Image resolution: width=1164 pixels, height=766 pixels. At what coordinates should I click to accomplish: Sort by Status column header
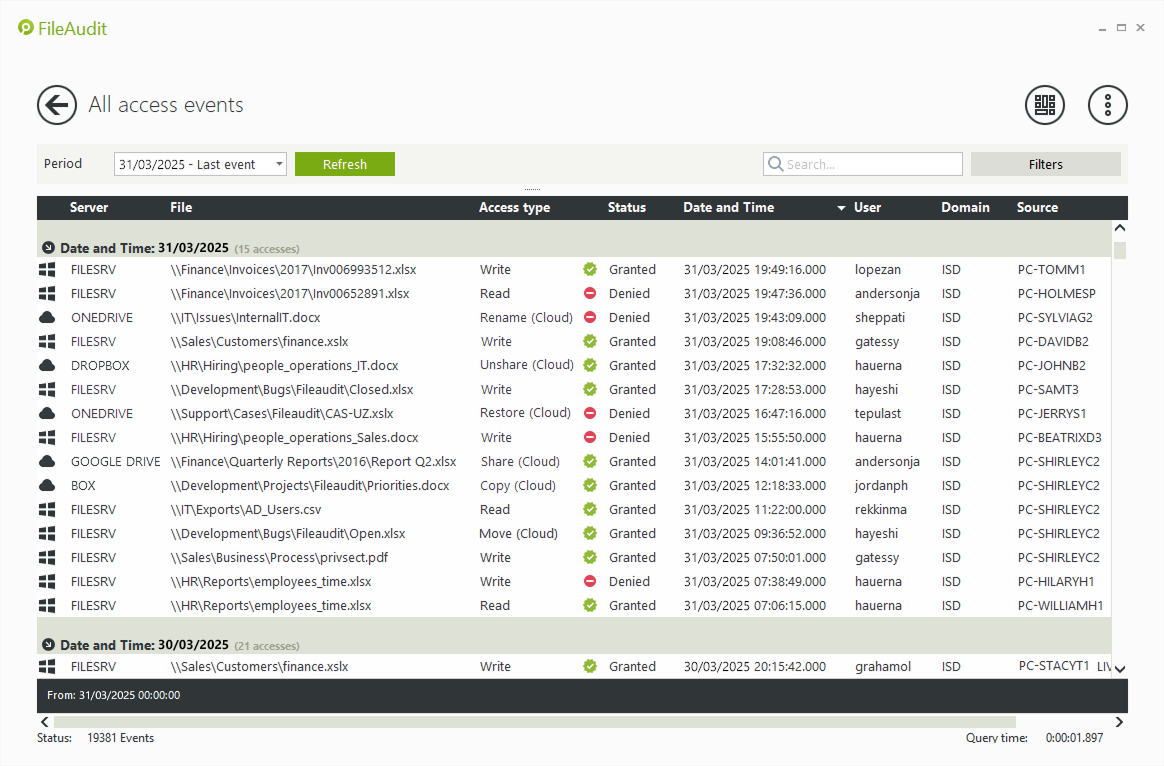[627, 208]
